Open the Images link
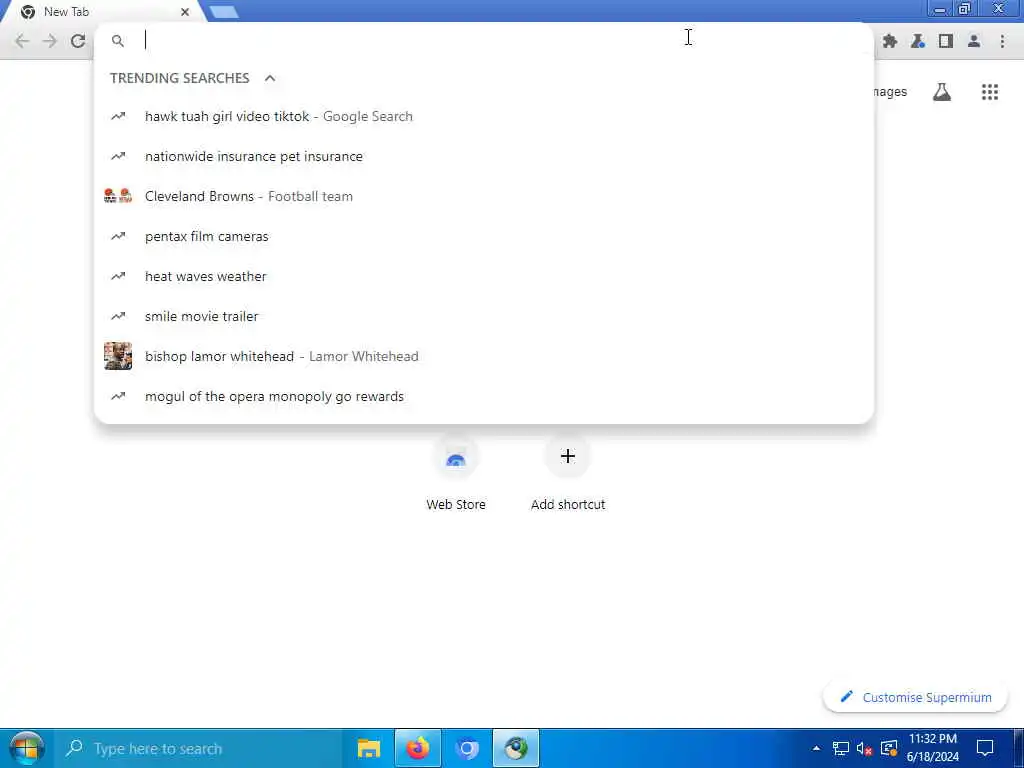The height and width of the screenshot is (768, 1024). point(889,92)
